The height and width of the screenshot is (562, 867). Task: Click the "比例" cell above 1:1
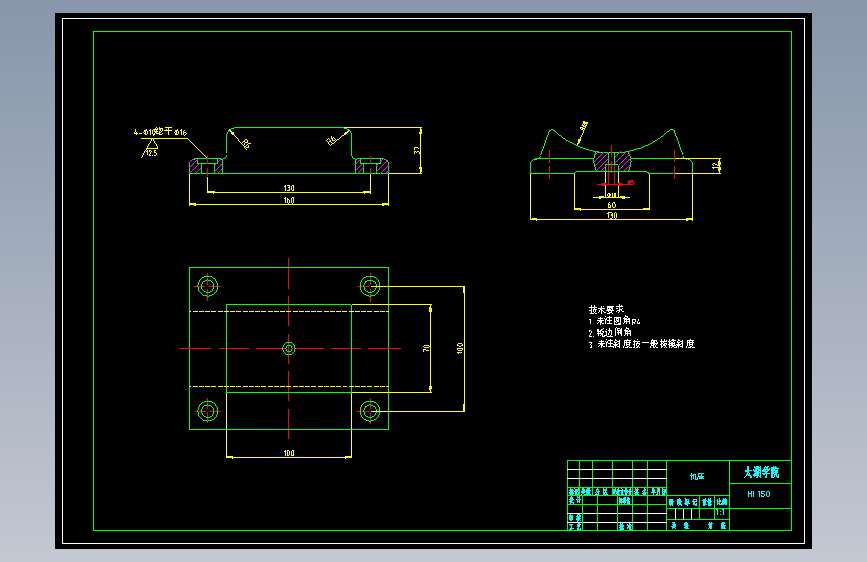tap(722, 502)
